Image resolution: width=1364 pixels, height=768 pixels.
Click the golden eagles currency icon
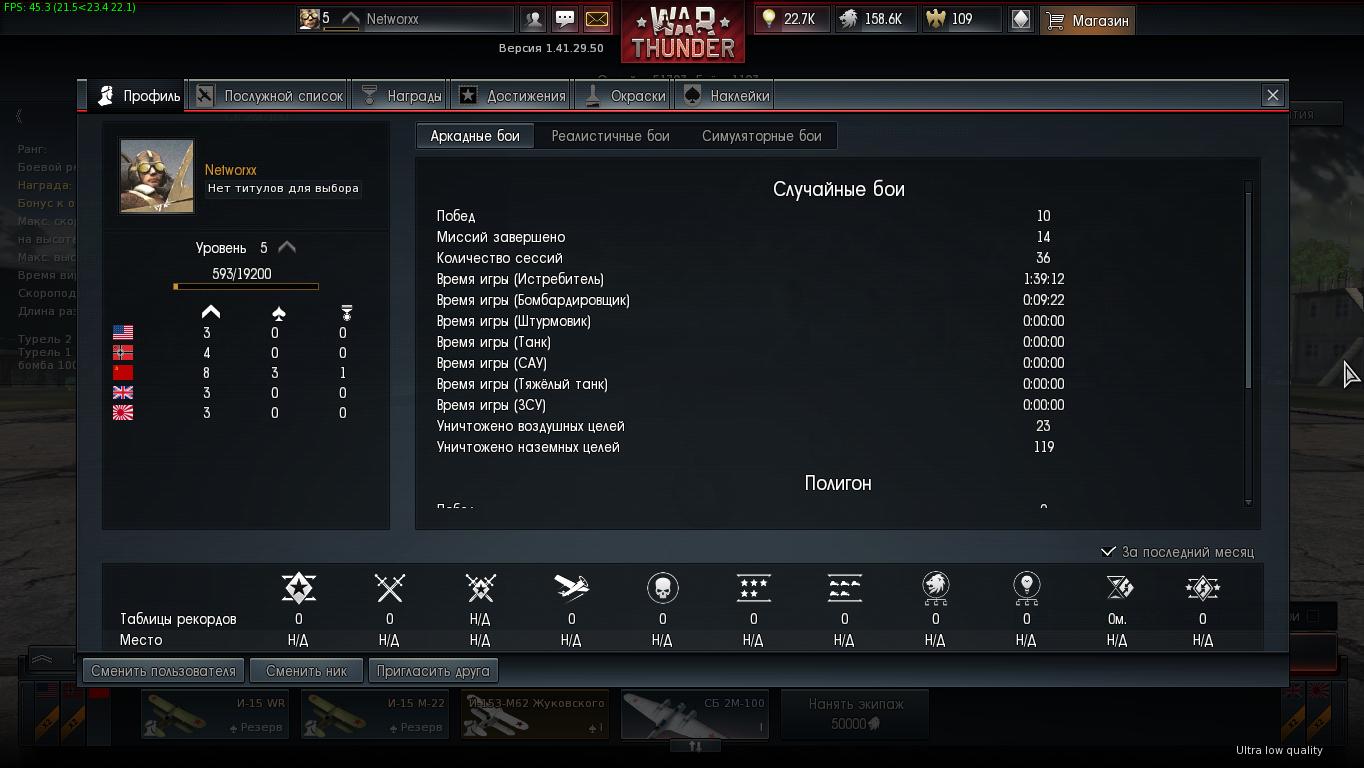[936, 19]
